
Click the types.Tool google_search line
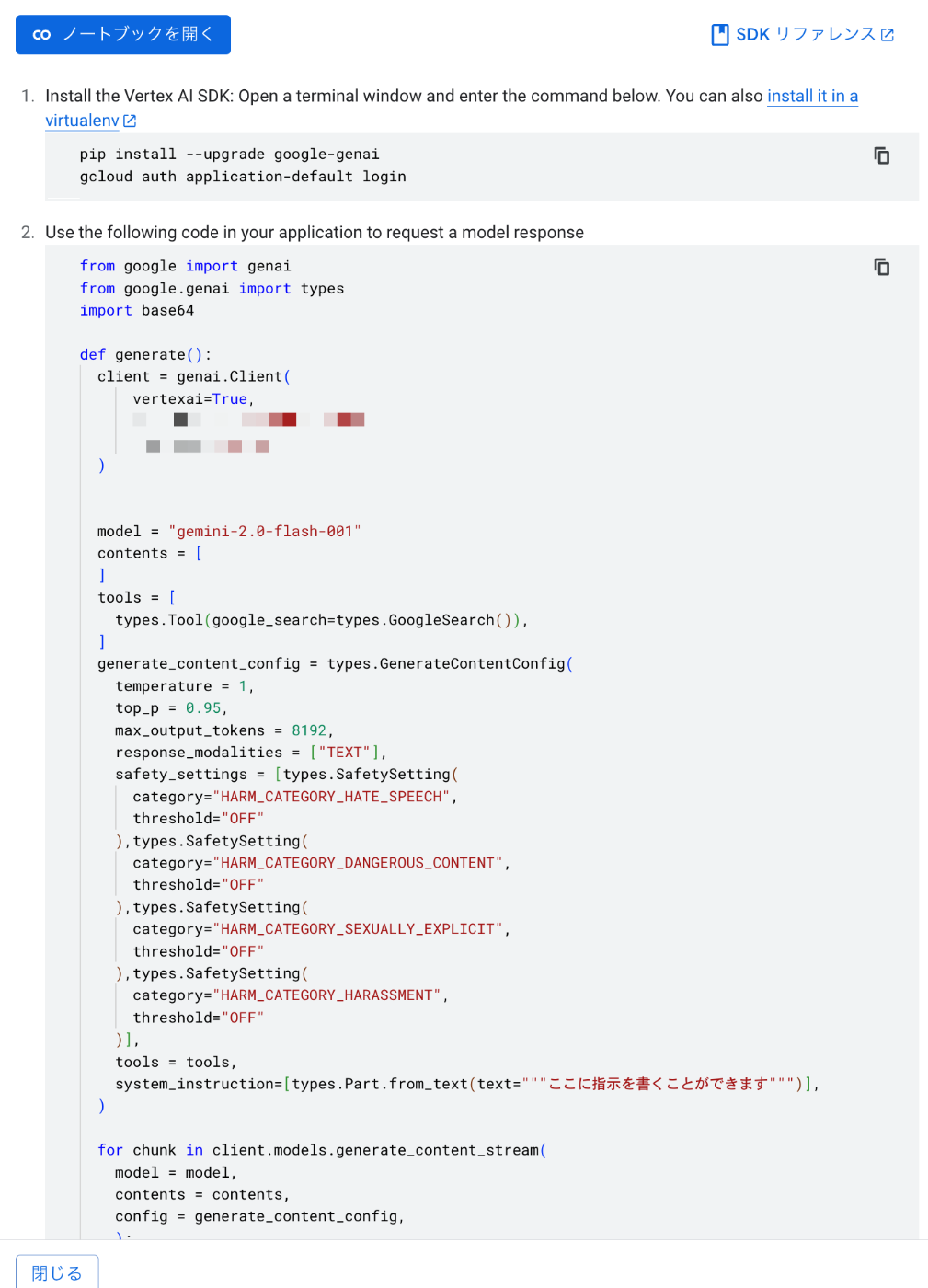click(322, 620)
